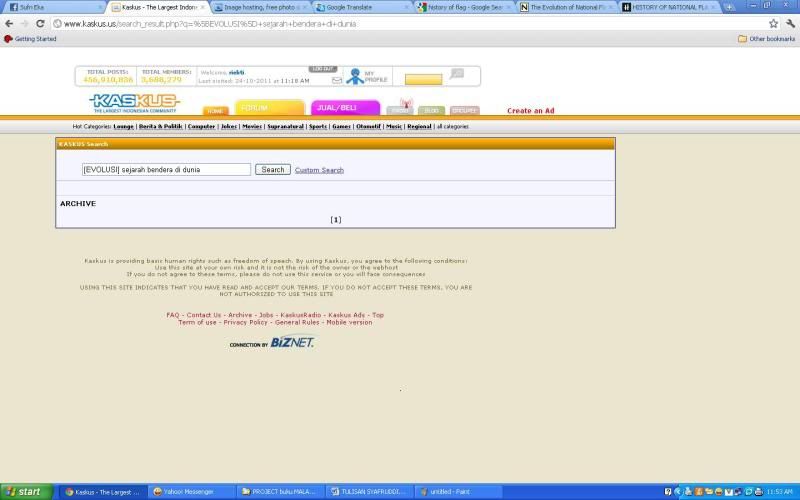
Task: Switch to PROJECT buku taskbar folder window
Action: tap(281, 492)
